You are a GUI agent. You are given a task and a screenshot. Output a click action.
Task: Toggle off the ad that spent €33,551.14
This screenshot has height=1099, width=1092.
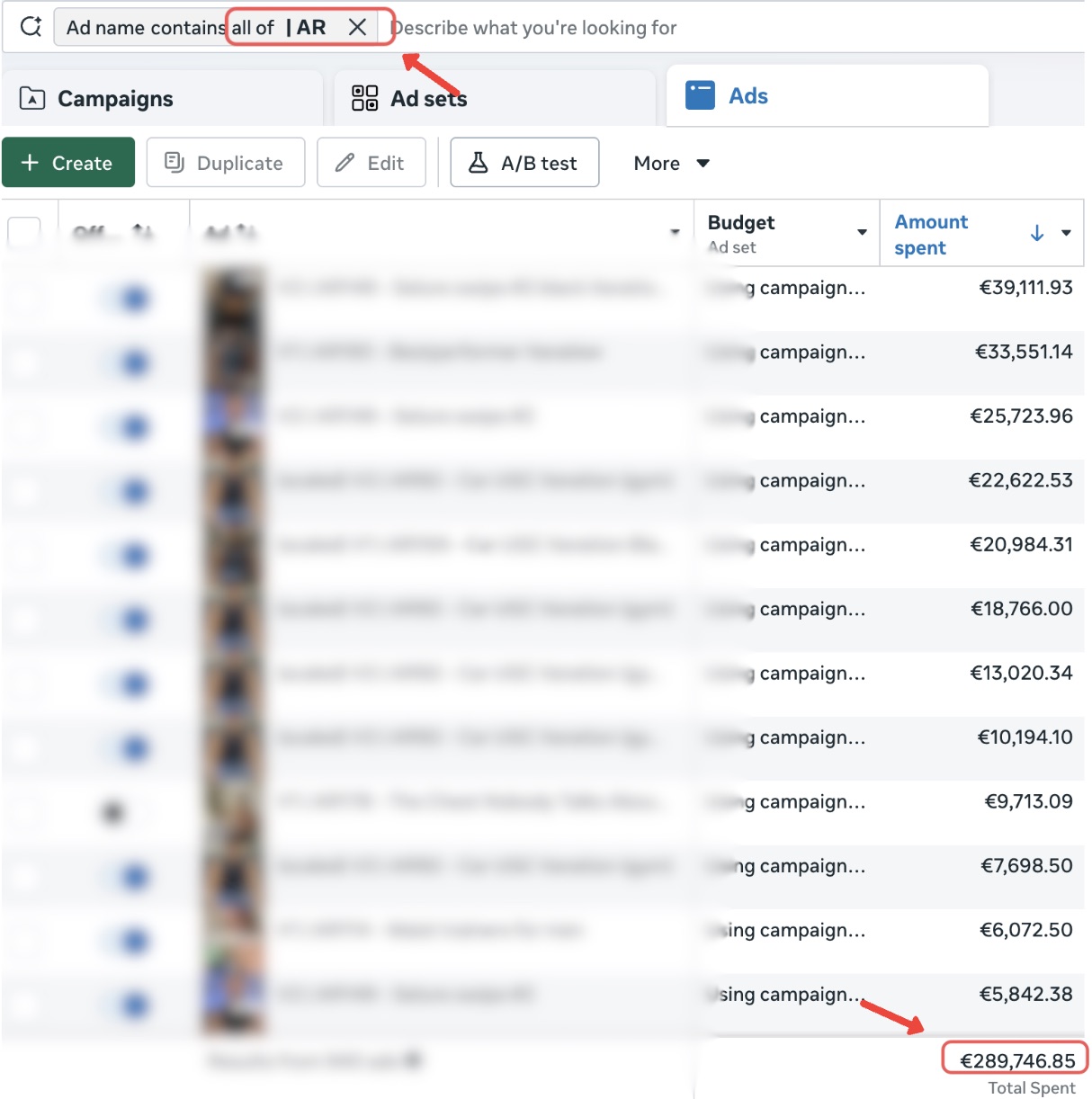(126, 363)
